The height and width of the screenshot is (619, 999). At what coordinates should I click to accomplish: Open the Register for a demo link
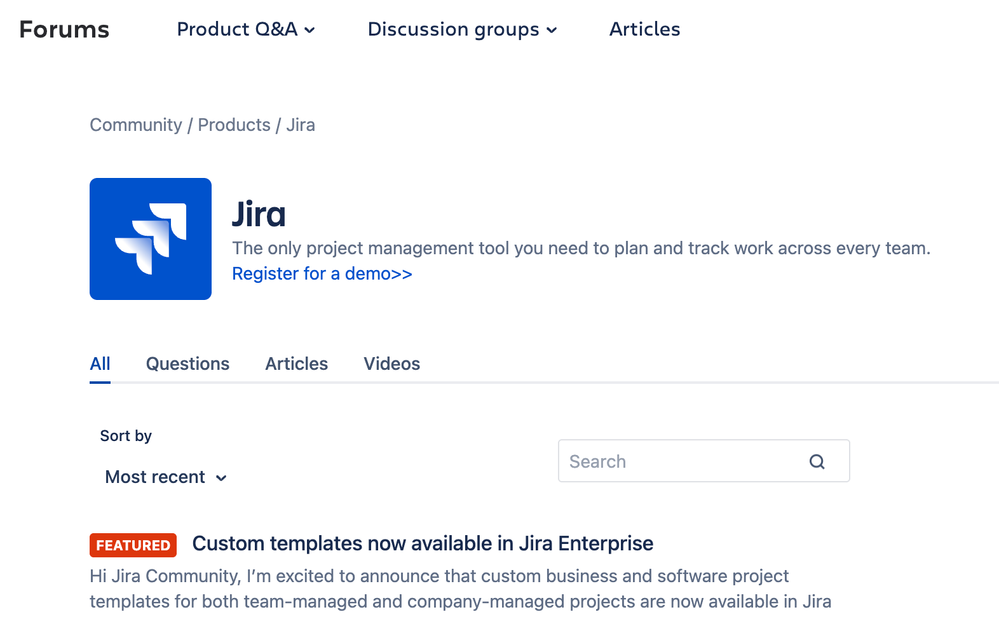coord(322,274)
